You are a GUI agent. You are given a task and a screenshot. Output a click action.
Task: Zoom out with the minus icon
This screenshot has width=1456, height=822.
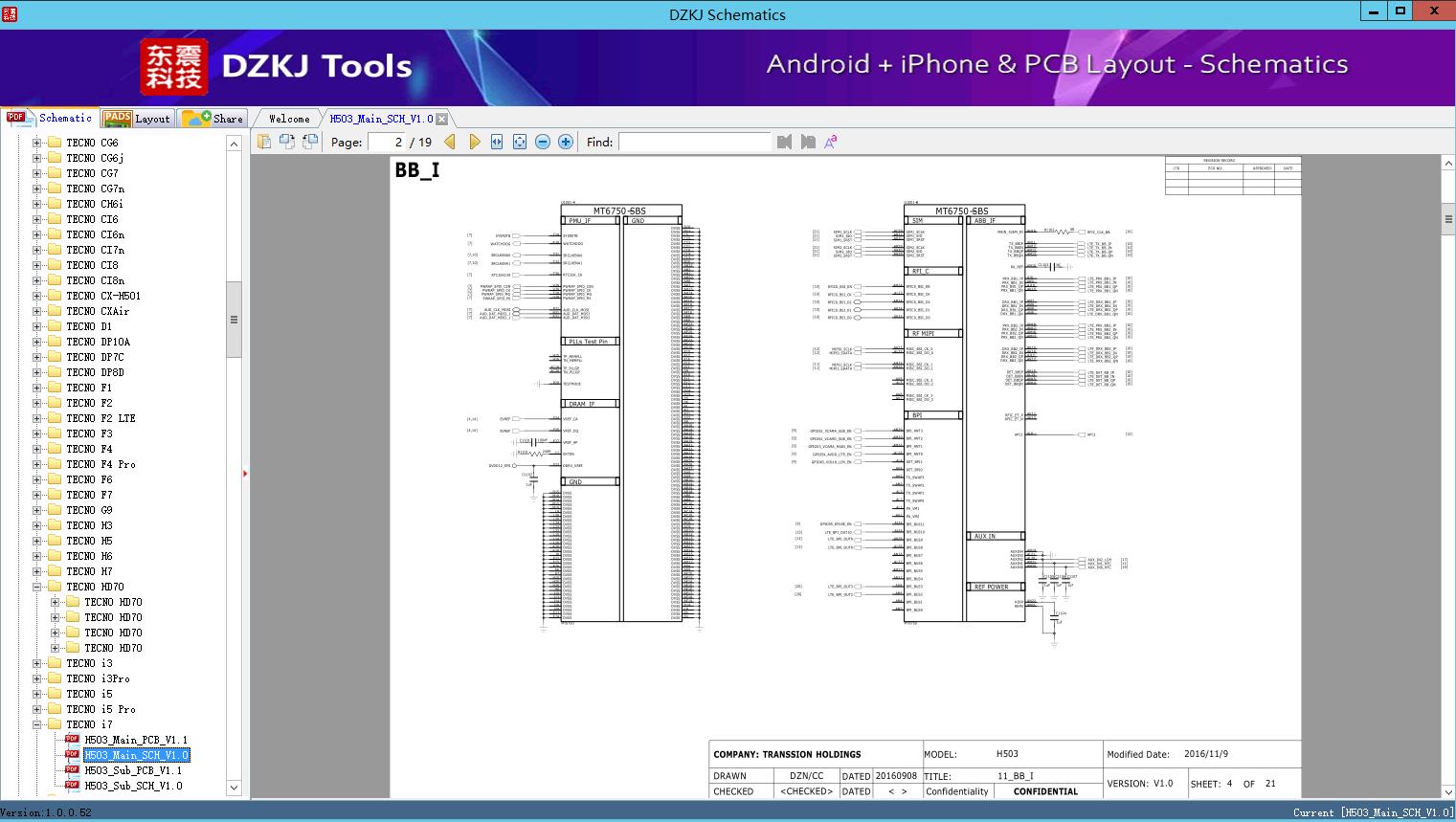pos(543,142)
